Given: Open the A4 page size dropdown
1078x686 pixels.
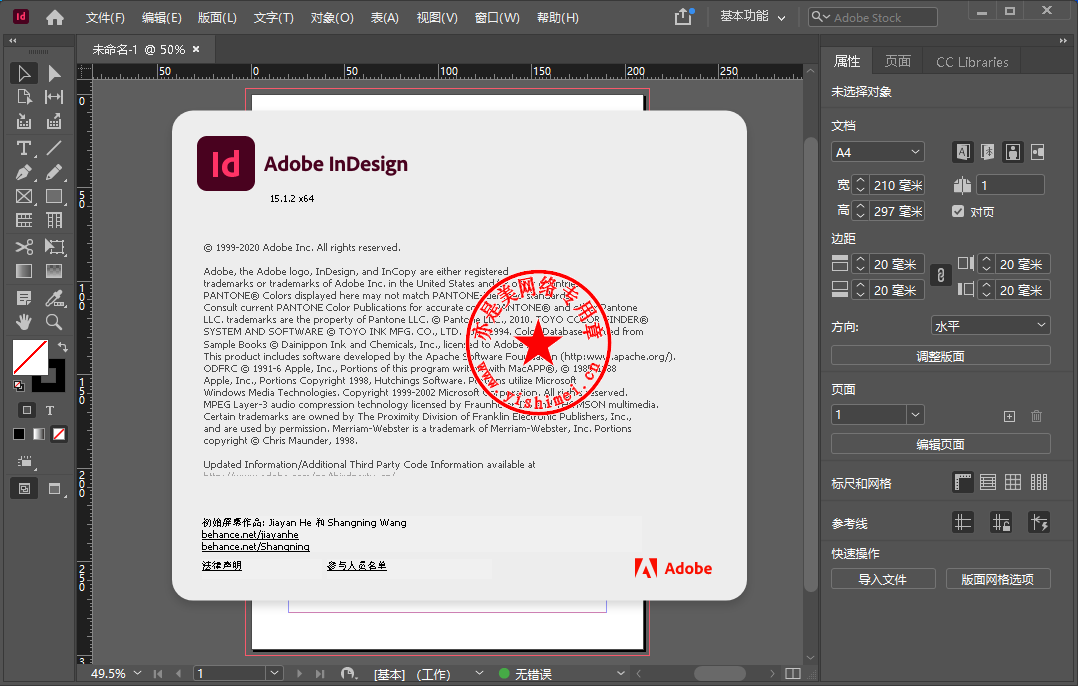Looking at the screenshot, I should click(877, 152).
